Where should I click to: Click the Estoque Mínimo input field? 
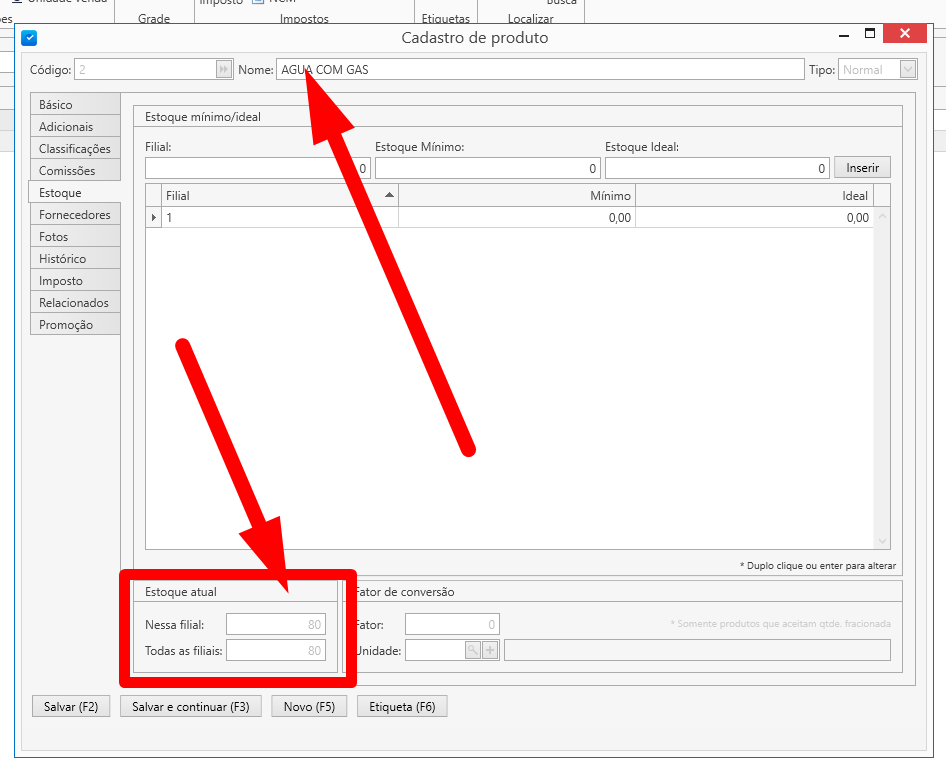click(x=487, y=169)
